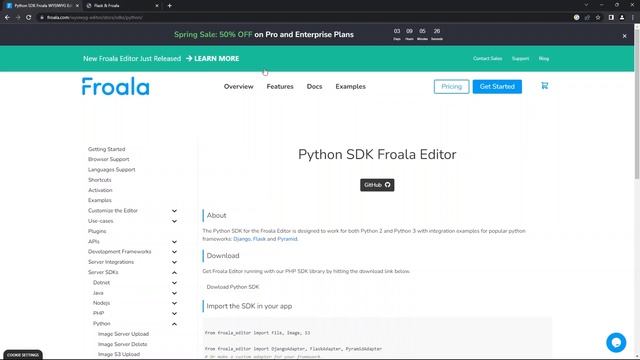Viewport: 640px width, 360px height.
Task: Open the Blog link
Action: 544,59
